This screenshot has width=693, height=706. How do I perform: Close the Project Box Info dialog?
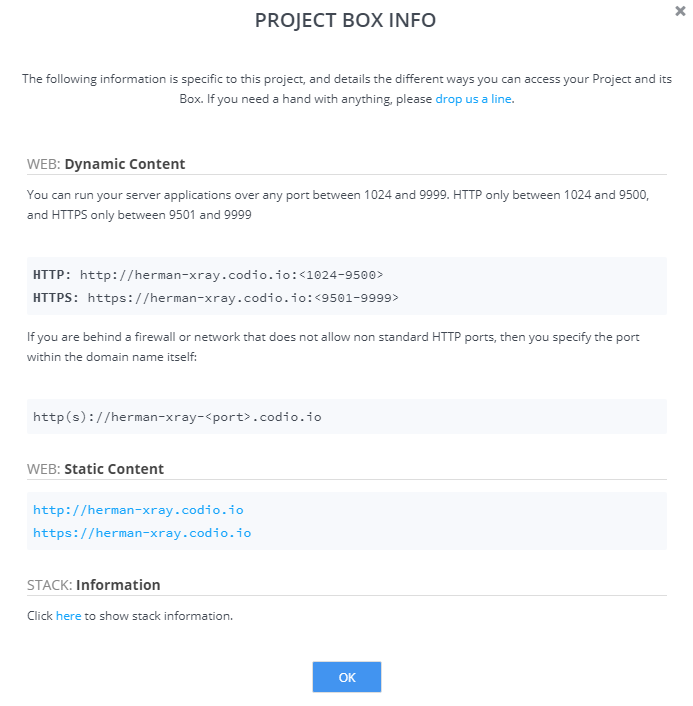point(680,11)
